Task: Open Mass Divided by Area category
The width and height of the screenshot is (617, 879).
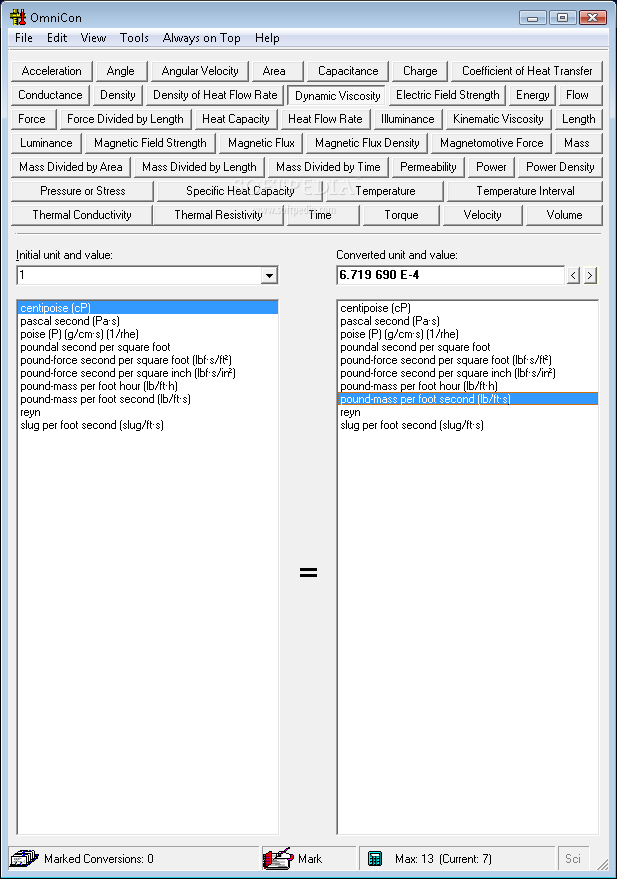Action: (71, 168)
